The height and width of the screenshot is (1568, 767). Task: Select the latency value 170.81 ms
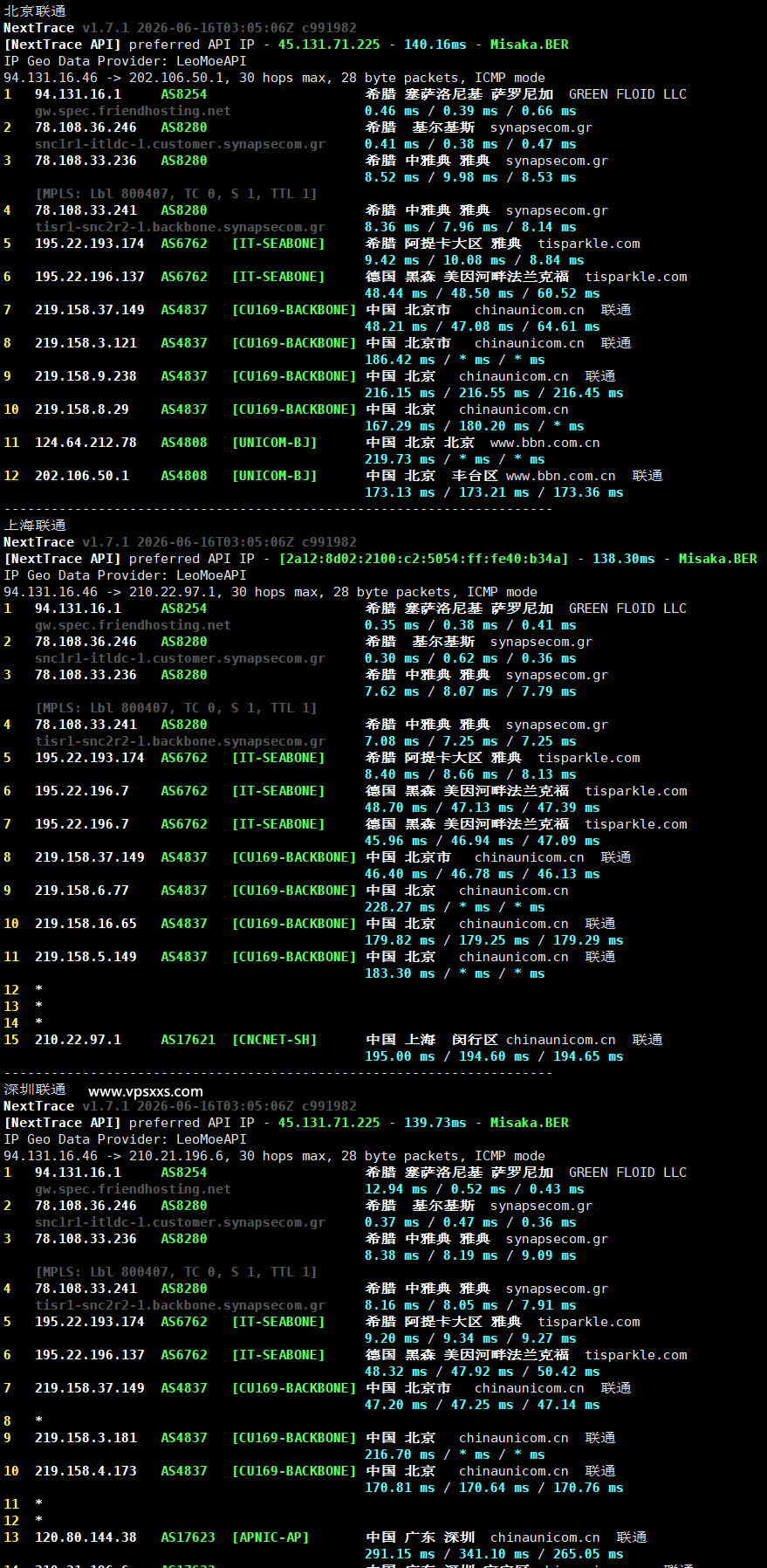coord(400,1488)
